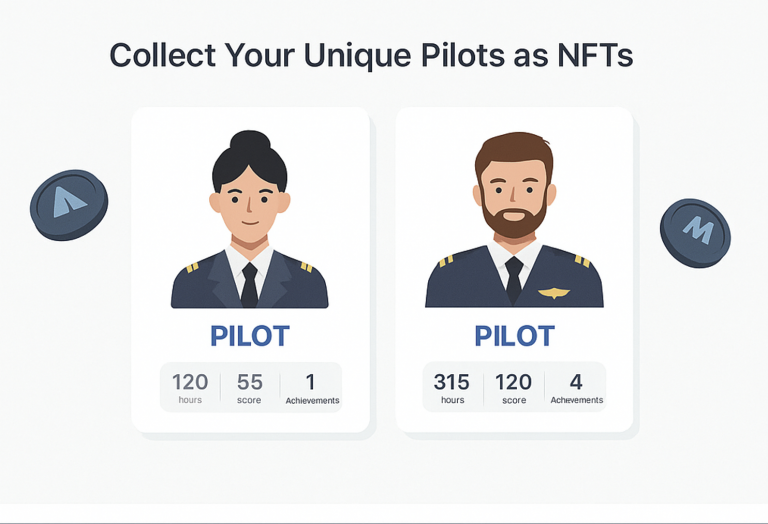Click the stats bar on the female pilot card
The height and width of the screenshot is (524, 768).
(x=251, y=387)
